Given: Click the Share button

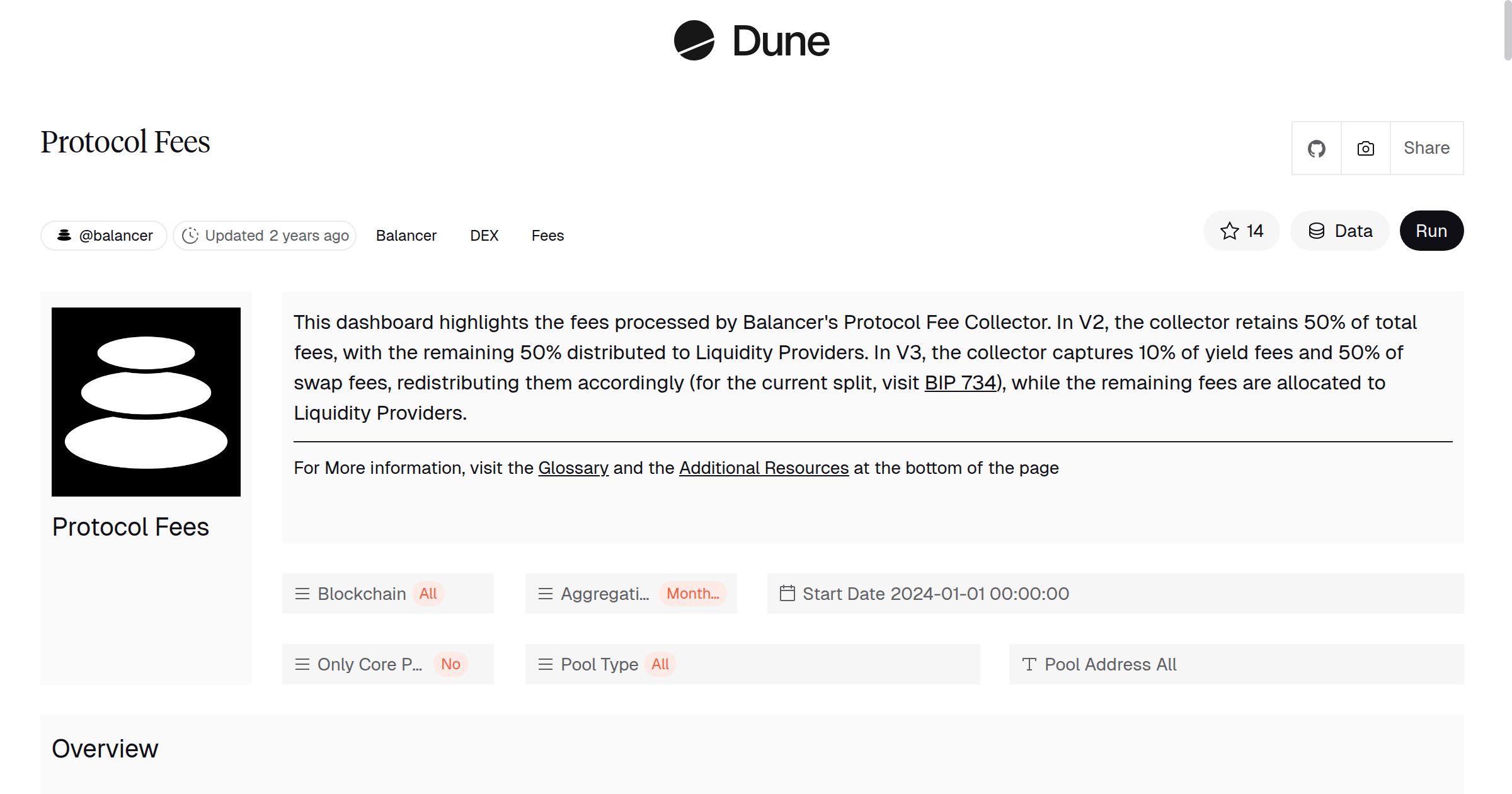Looking at the screenshot, I should coord(1426,149).
